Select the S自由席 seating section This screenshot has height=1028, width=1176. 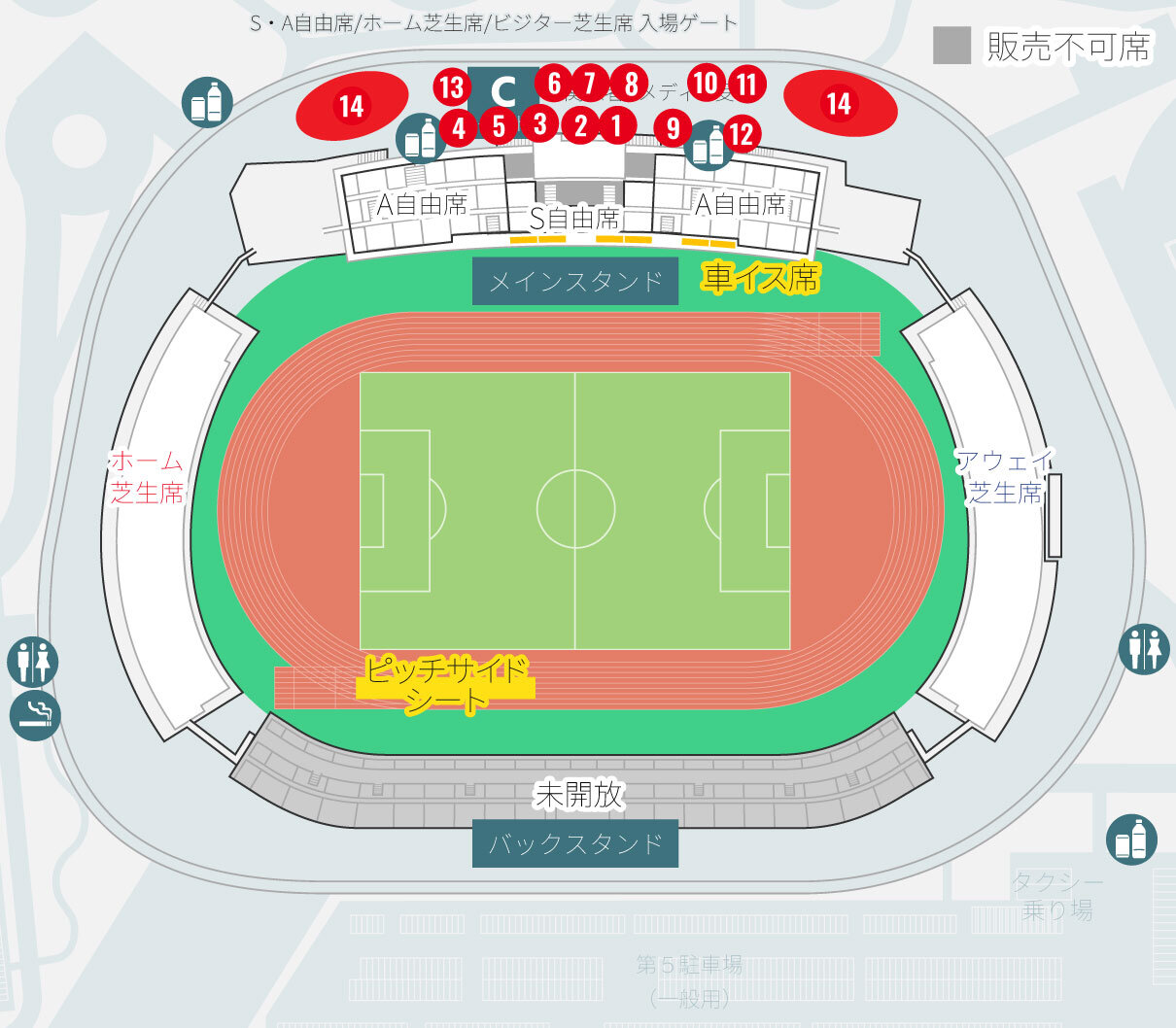pos(574,218)
